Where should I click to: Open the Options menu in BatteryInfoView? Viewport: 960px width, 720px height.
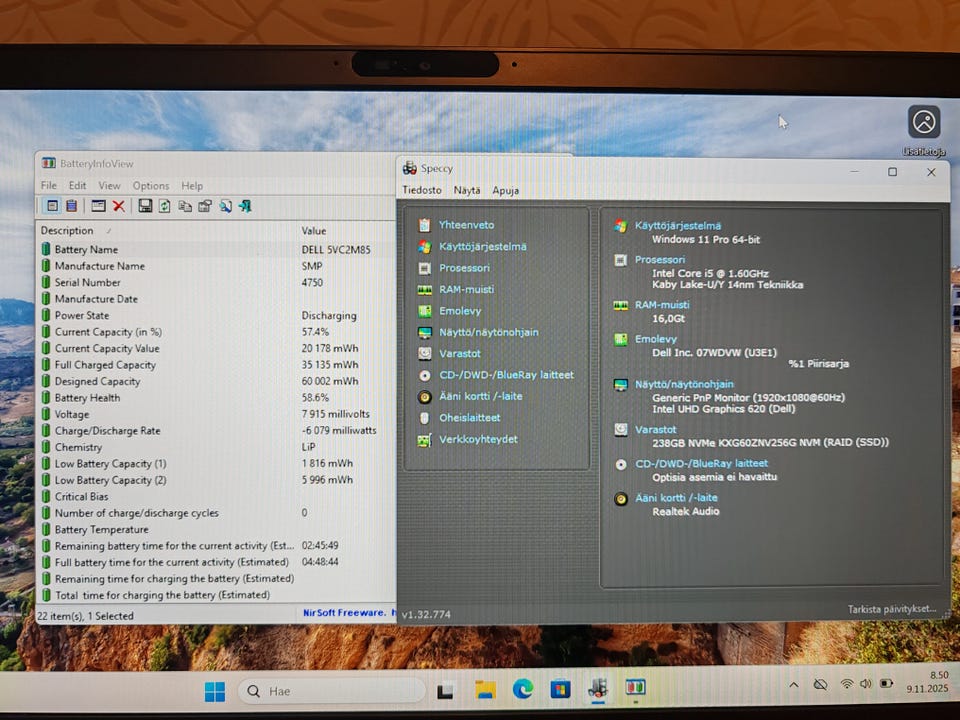click(x=151, y=186)
